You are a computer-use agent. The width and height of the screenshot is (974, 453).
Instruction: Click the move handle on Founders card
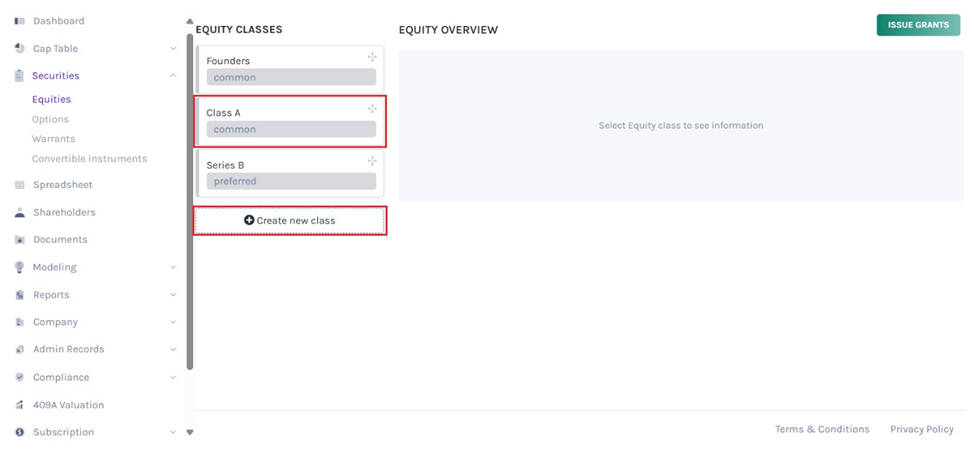pos(372,57)
